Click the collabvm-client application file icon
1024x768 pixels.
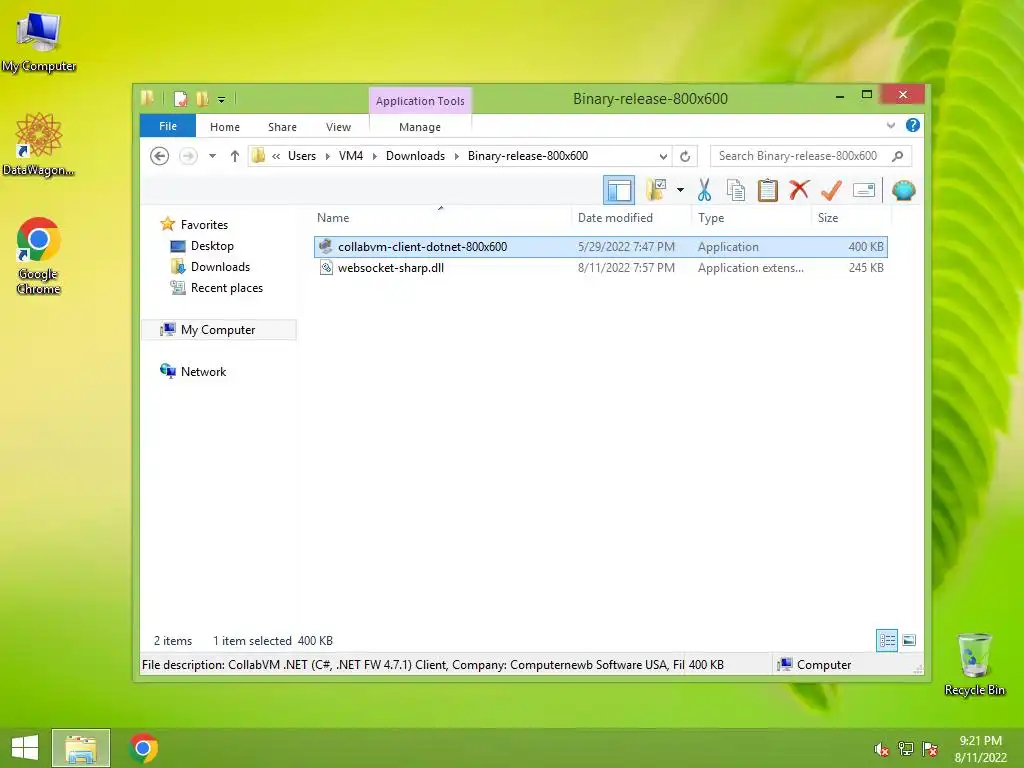click(325, 246)
